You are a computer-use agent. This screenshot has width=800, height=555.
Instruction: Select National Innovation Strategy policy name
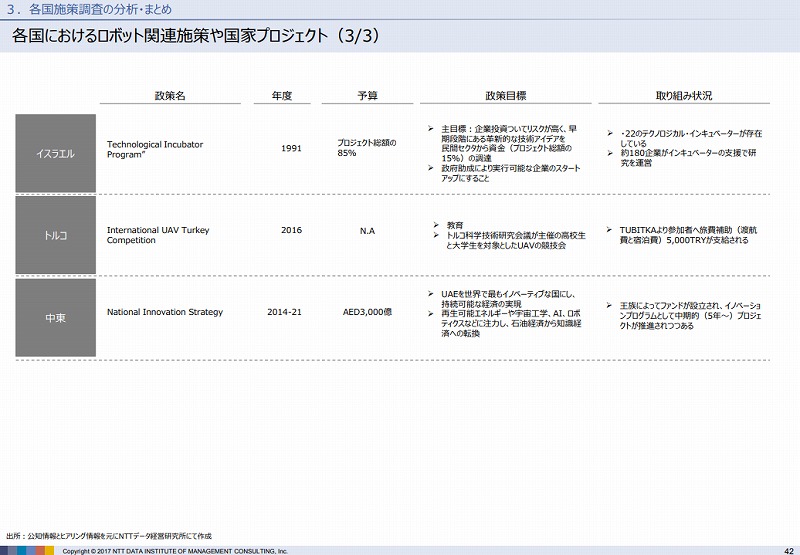(165, 312)
